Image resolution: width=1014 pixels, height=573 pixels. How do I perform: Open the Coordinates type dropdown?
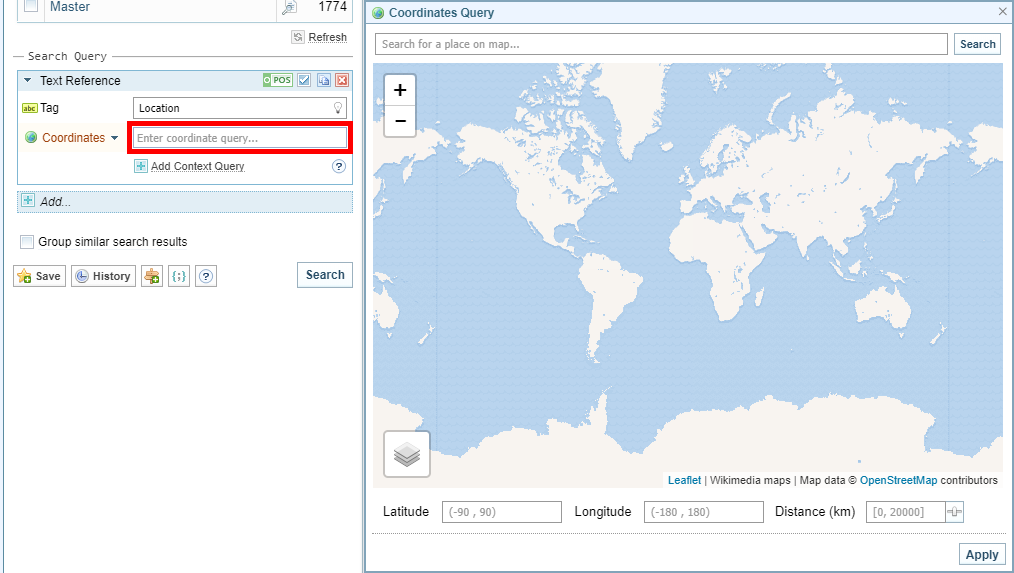(115, 138)
